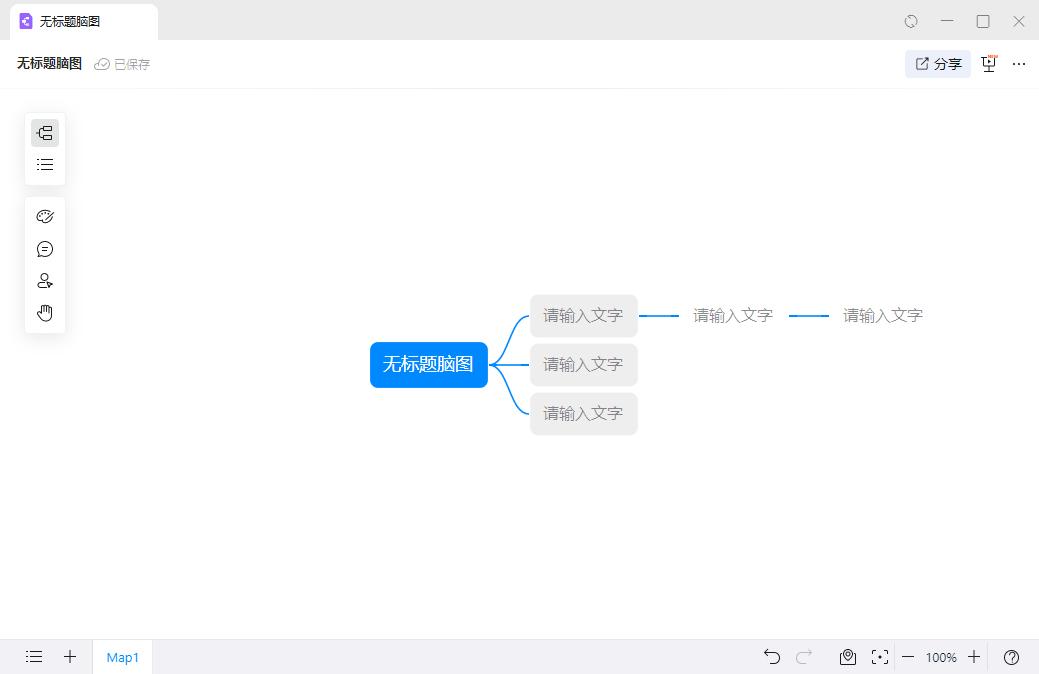1039x674 pixels.
Task: Click the app logo in title tab
Action: (26, 21)
